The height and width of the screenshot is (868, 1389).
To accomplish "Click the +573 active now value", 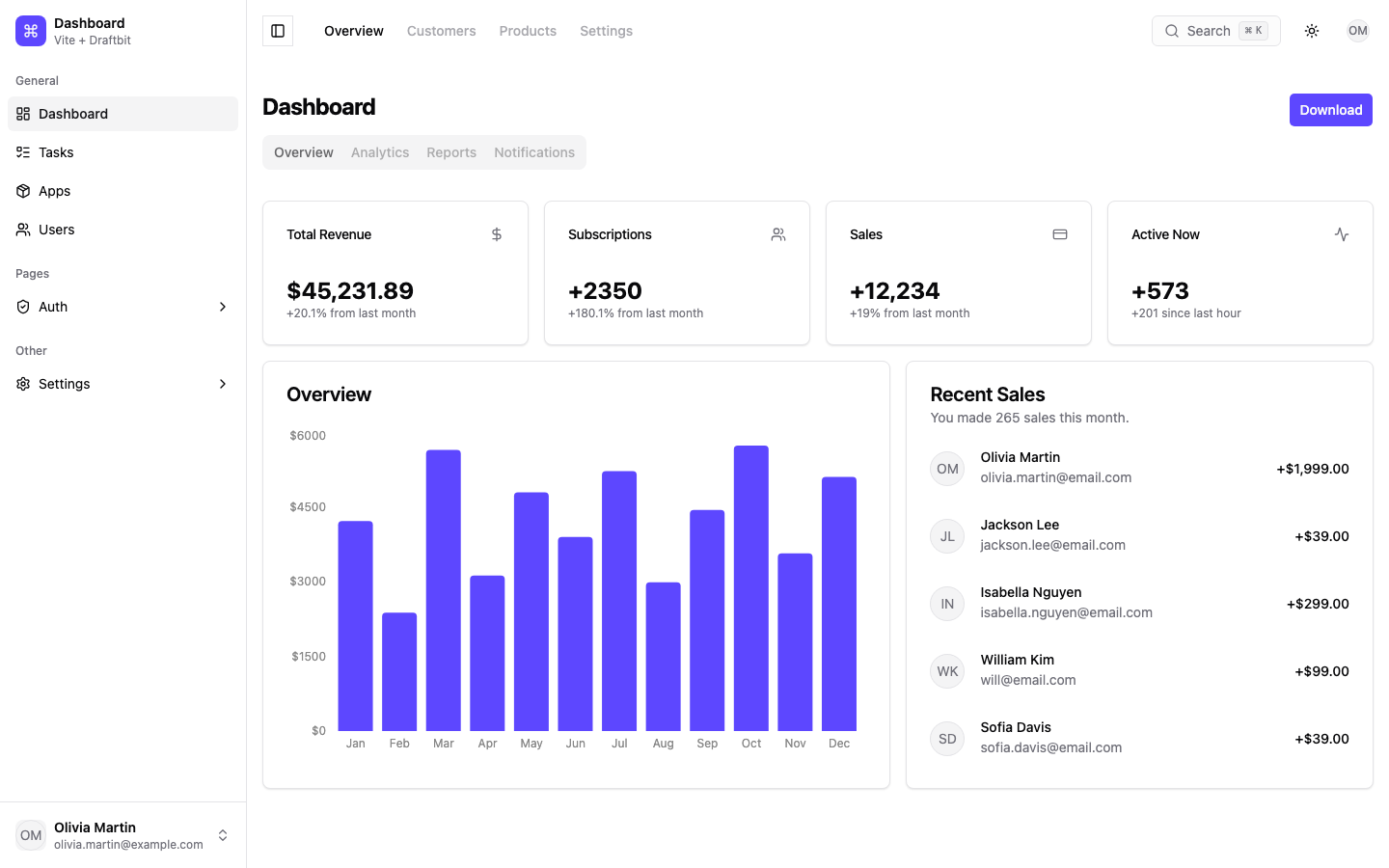I will tap(1160, 290).
